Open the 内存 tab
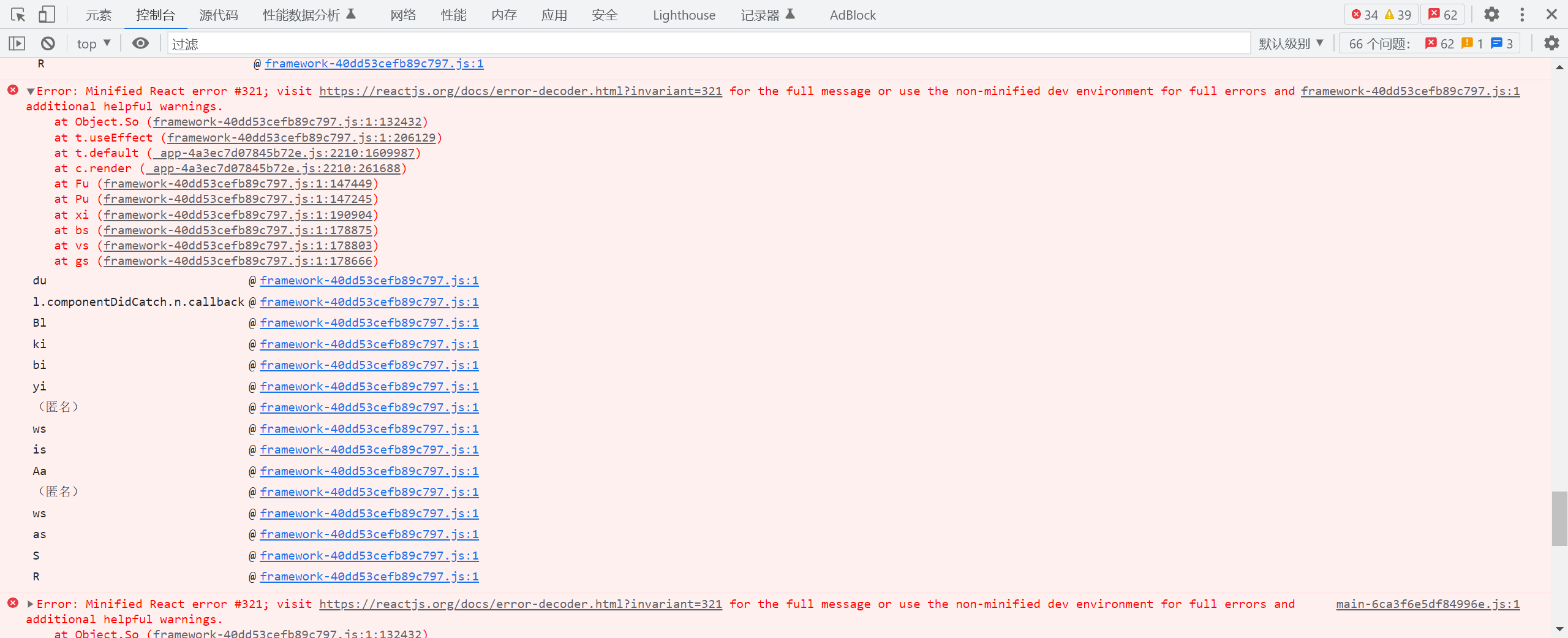The width and height of the screenshot is (1568, 638). (x=504, y=15)
